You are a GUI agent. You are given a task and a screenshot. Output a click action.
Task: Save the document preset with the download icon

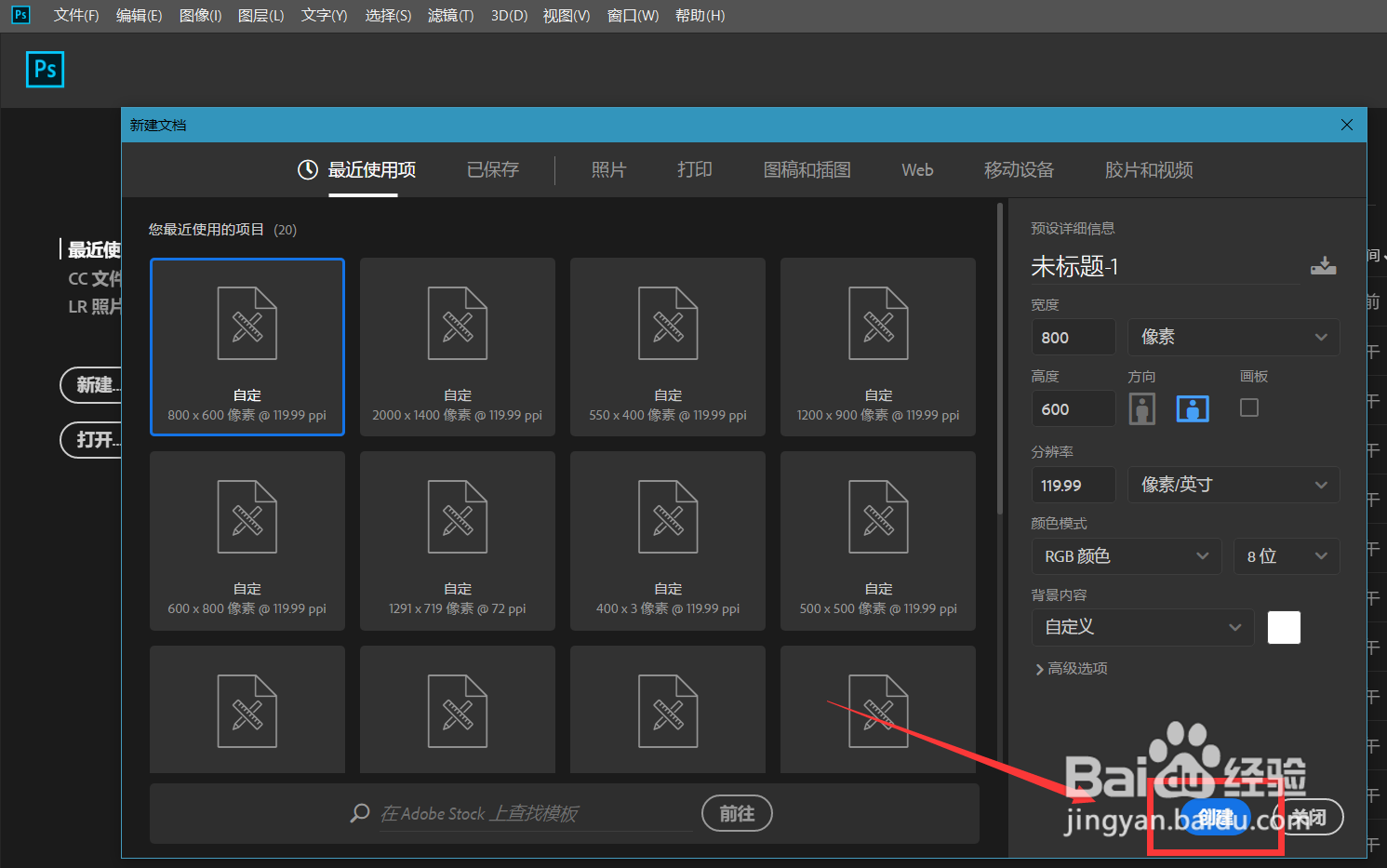click(1323, 266)
